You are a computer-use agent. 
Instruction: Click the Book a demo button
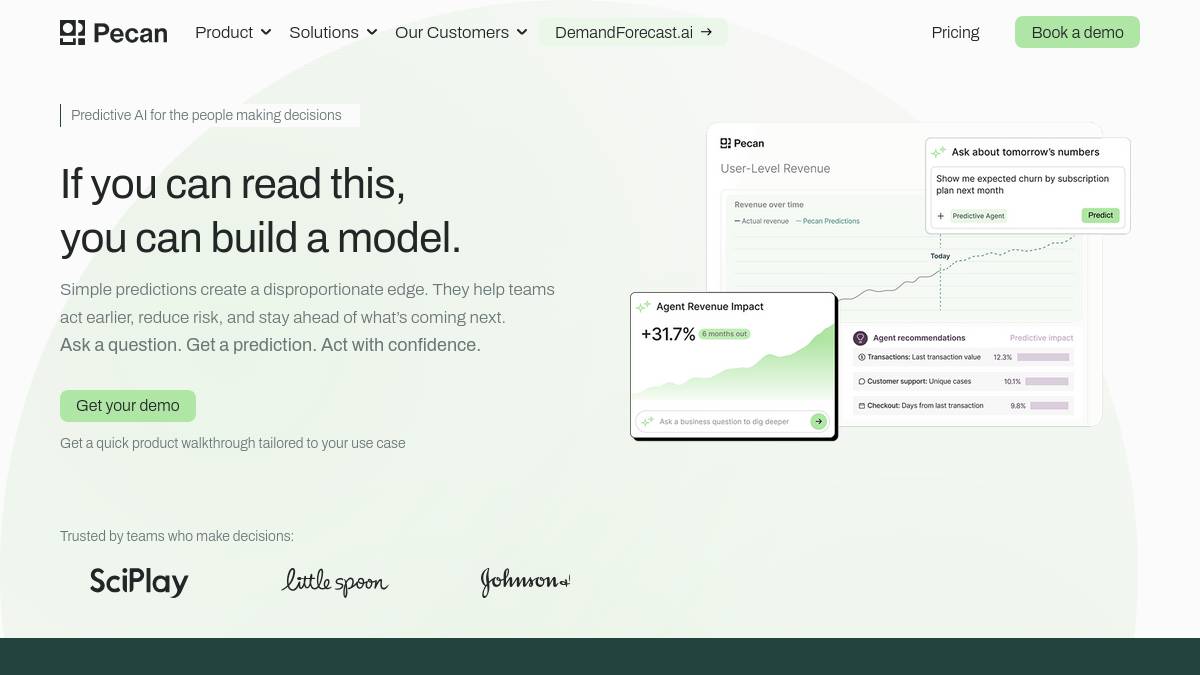1077,32
